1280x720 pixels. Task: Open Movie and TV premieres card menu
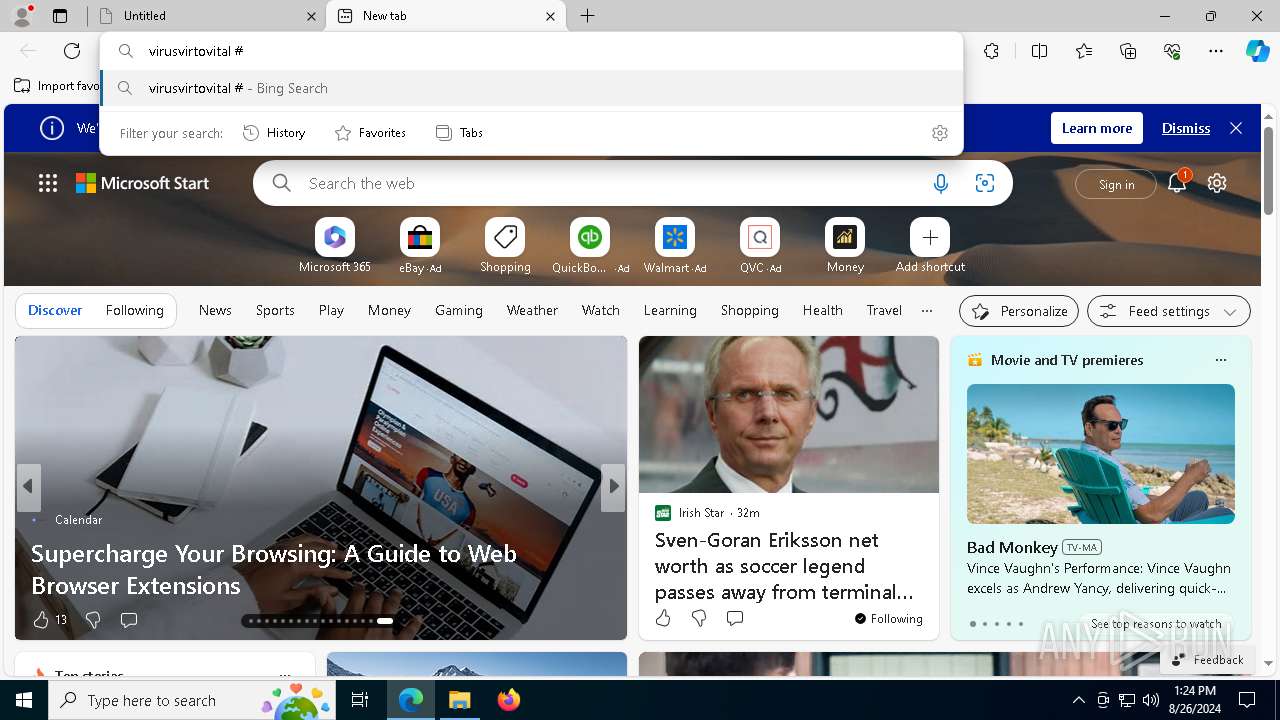click(x=1220, y=360)
